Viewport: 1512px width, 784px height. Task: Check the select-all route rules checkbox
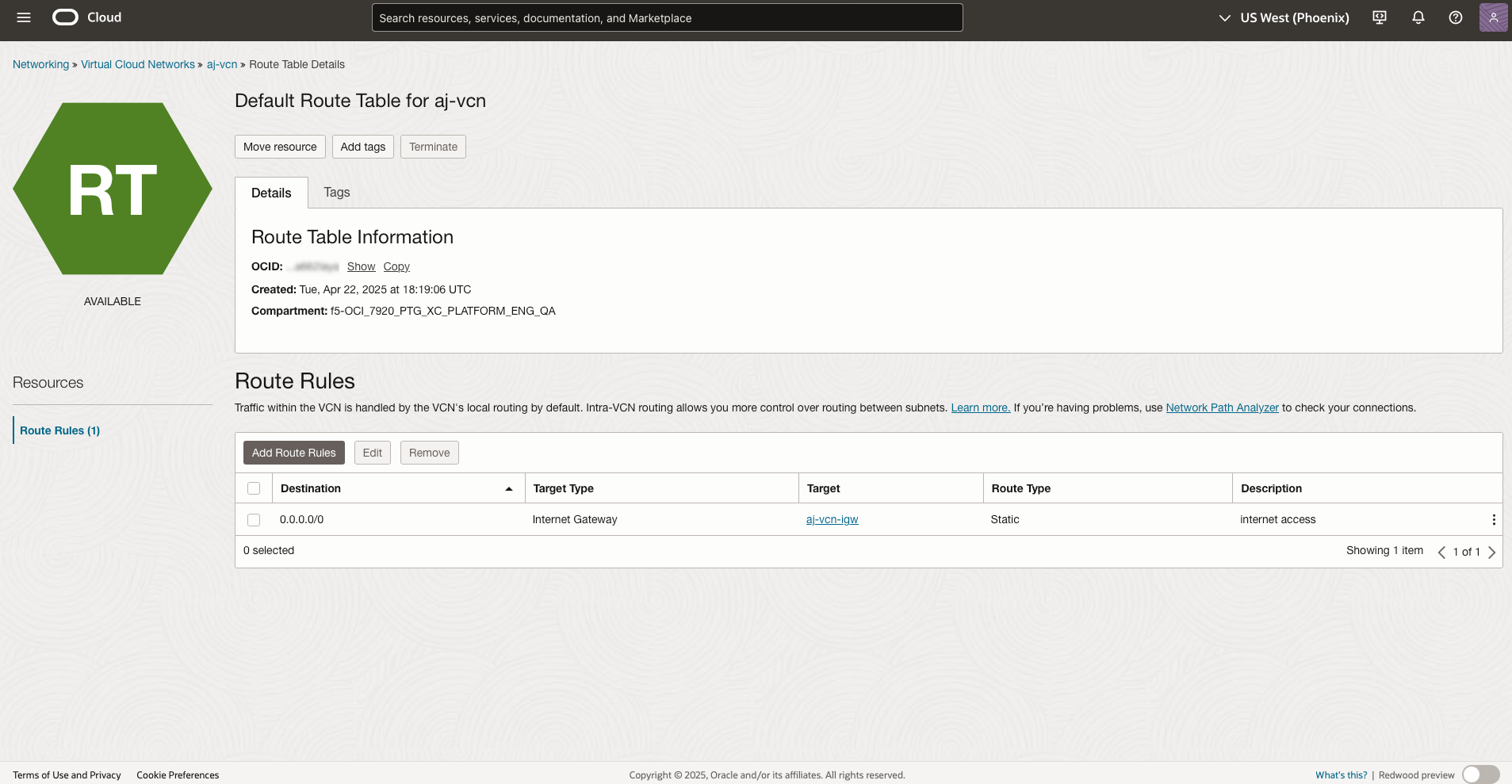254,488
